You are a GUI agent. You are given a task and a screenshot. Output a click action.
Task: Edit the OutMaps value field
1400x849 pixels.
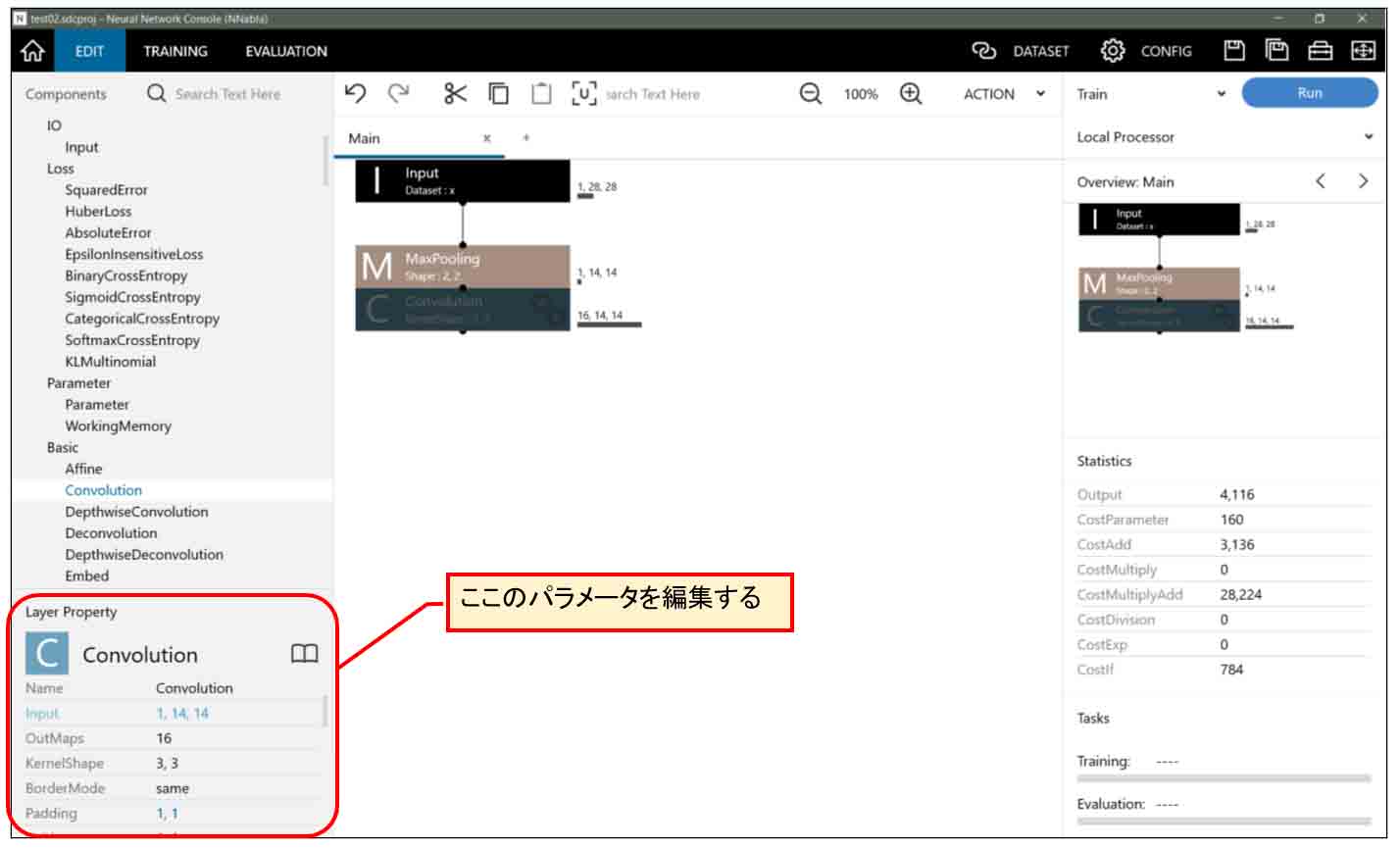point(235,738)
